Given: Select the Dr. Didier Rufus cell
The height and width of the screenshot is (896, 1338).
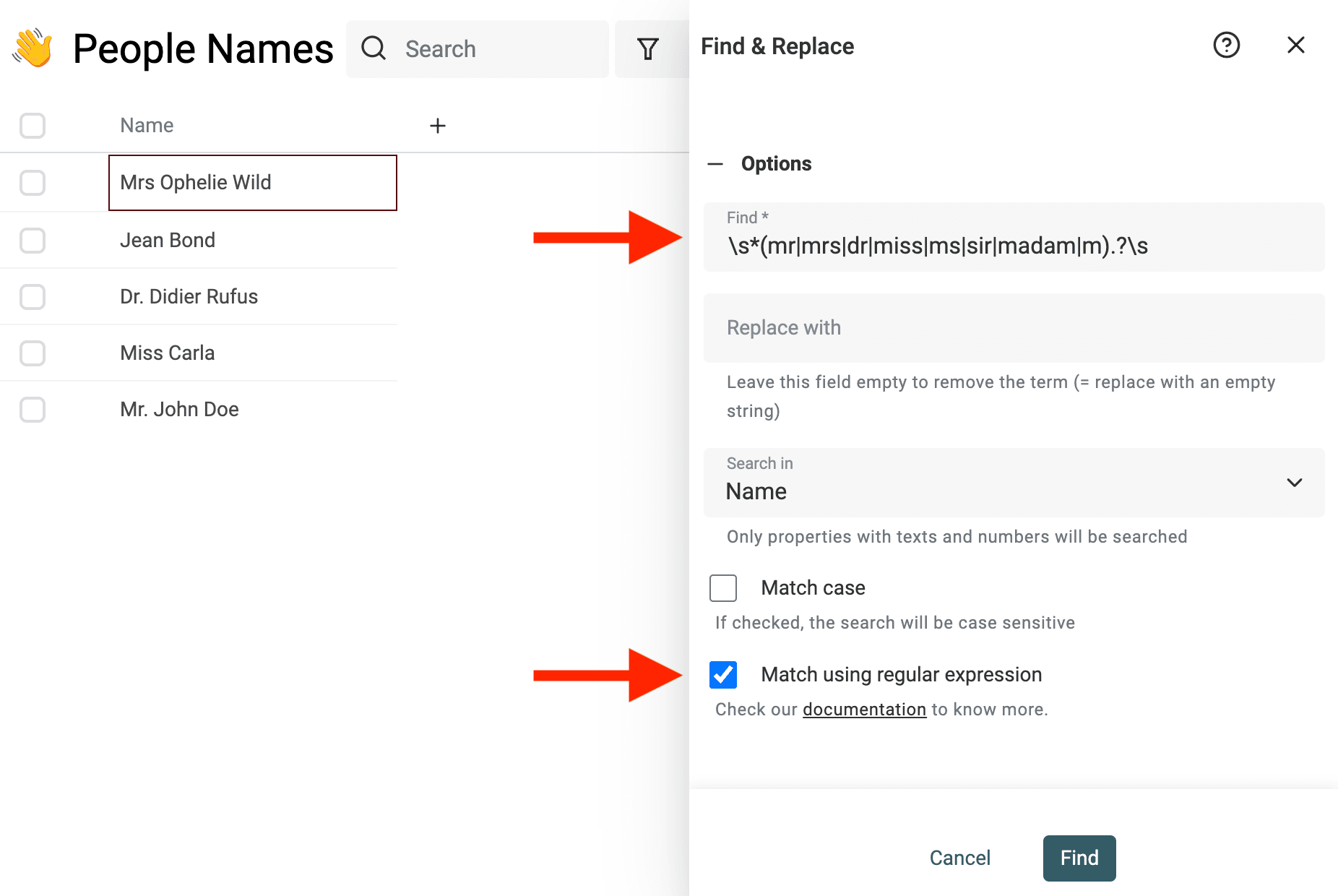Looking at the screenshot, I should (x=253, y=297).
